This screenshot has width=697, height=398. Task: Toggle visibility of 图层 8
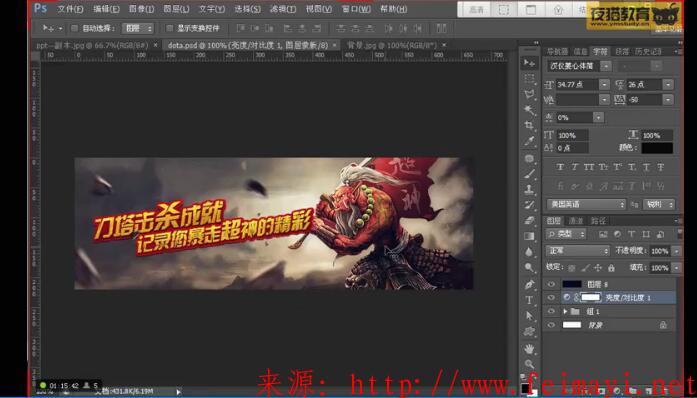551,284
